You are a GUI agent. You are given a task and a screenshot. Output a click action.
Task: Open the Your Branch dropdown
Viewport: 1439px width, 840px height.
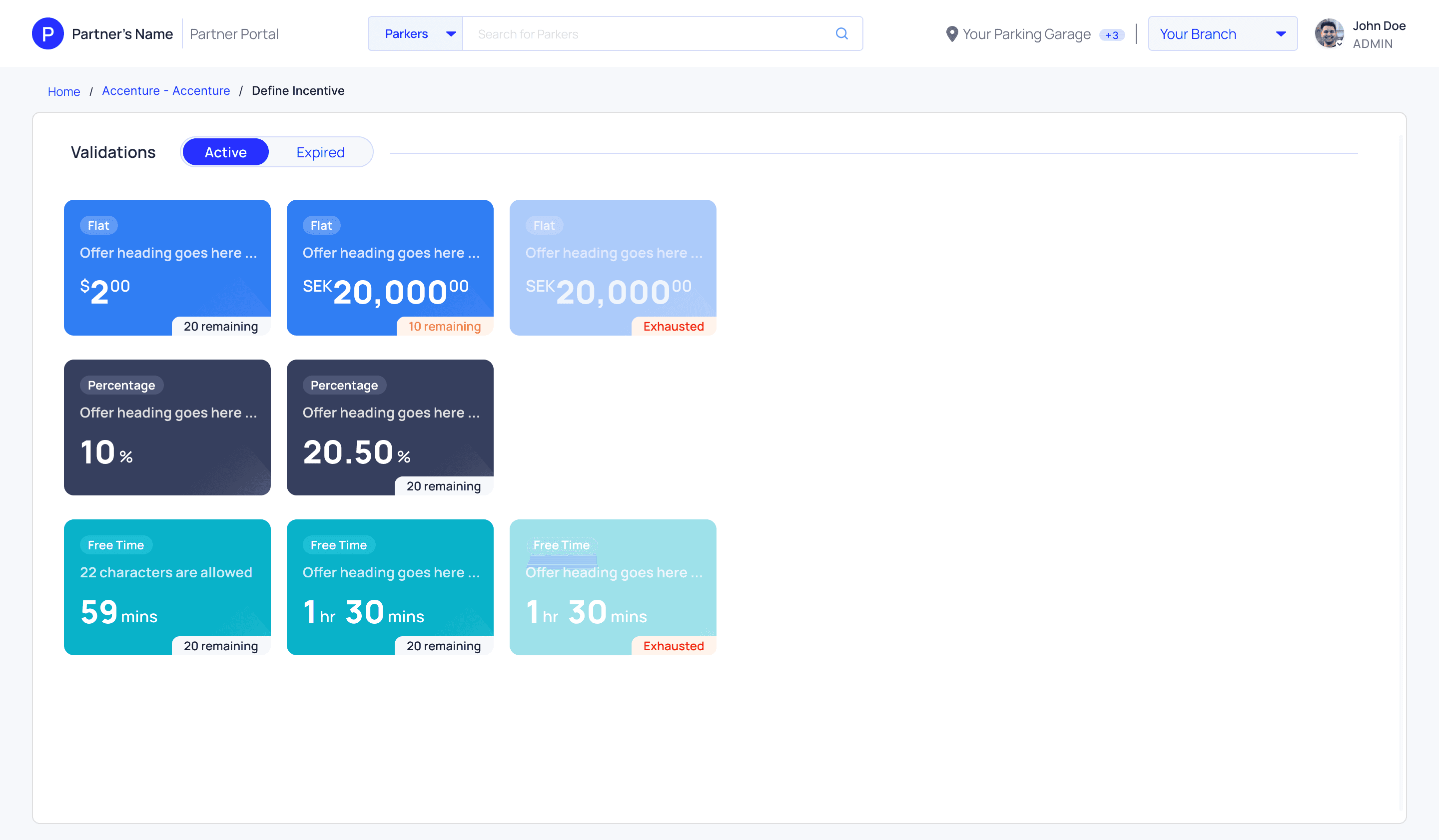1222,33
